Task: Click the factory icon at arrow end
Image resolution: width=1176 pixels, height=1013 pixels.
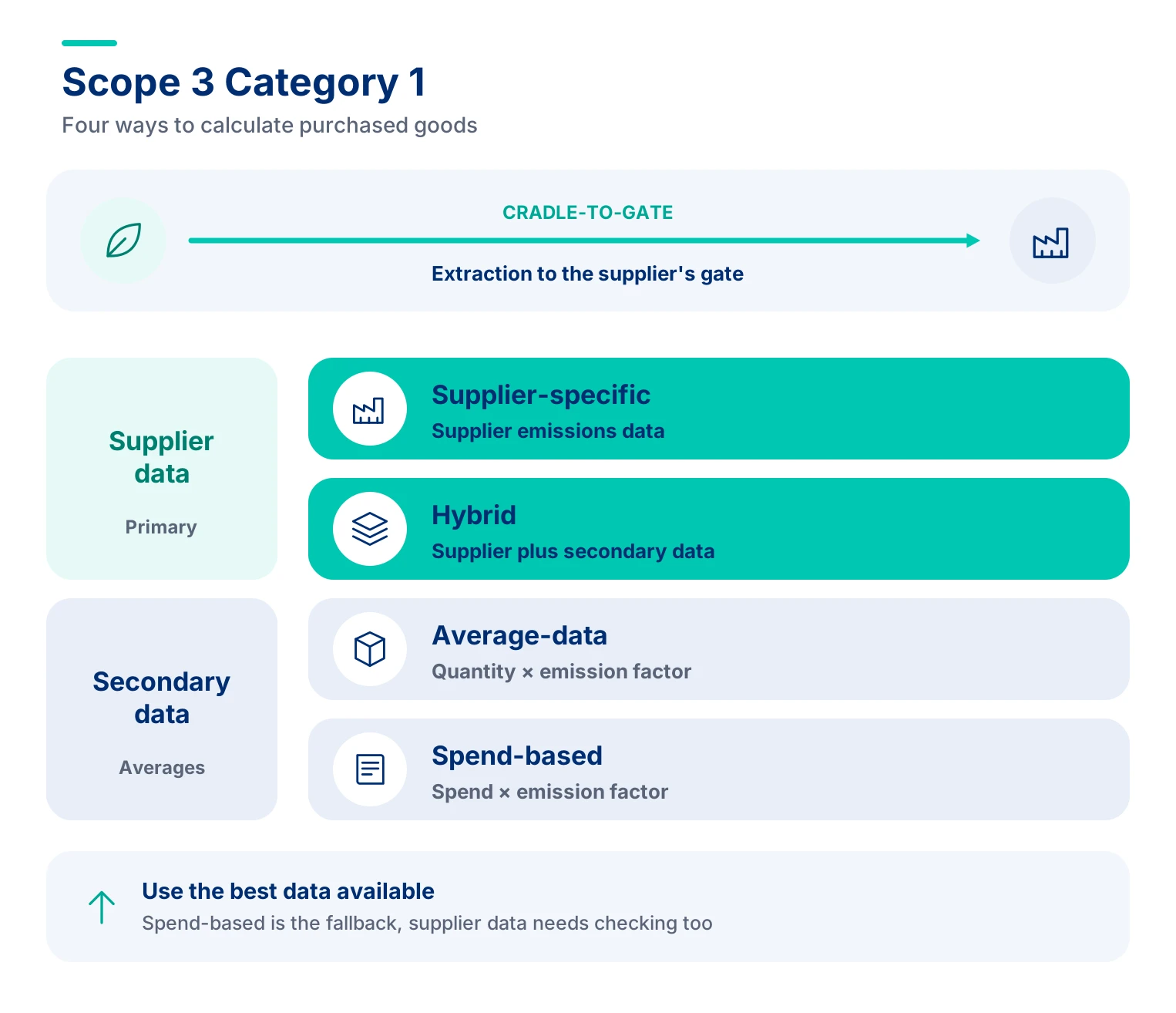Action: 1051,242
